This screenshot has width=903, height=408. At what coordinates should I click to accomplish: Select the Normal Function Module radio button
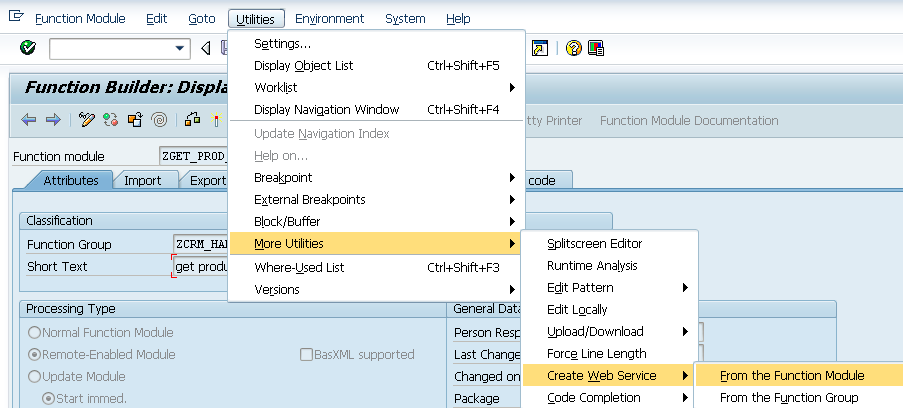click(x=35, y=333)
